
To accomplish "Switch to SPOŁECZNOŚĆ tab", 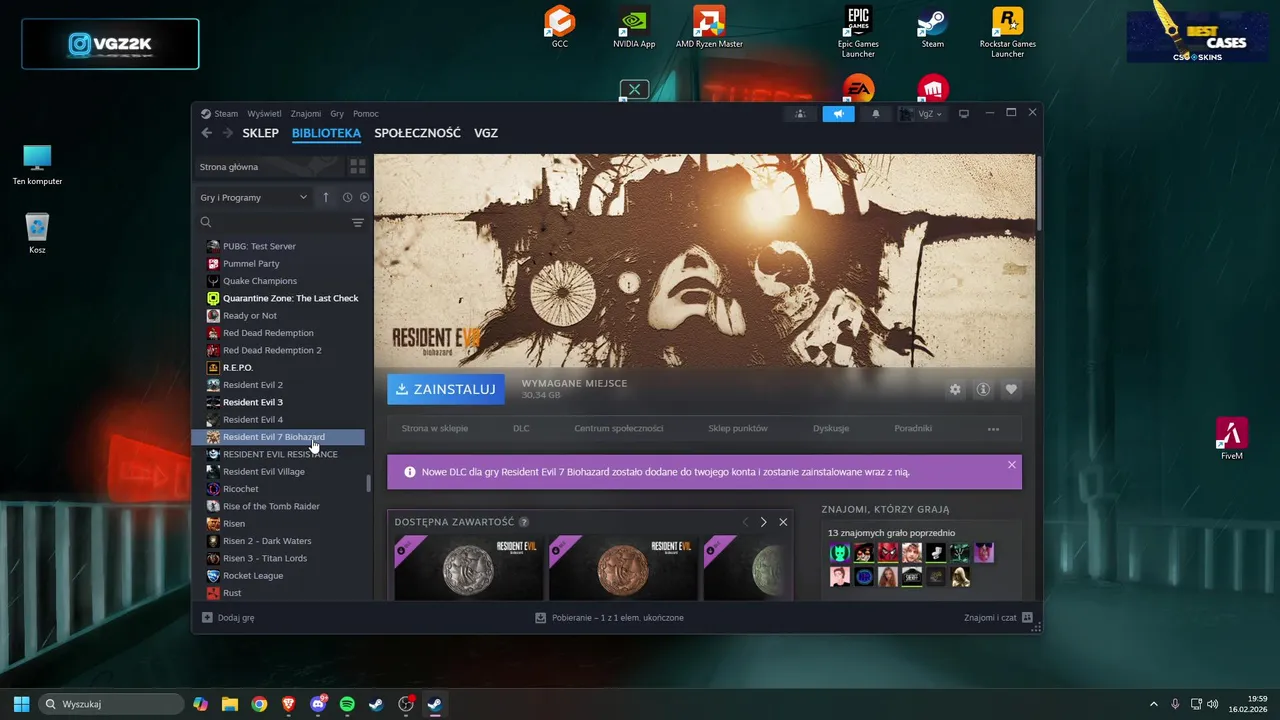I will [417, 133].
